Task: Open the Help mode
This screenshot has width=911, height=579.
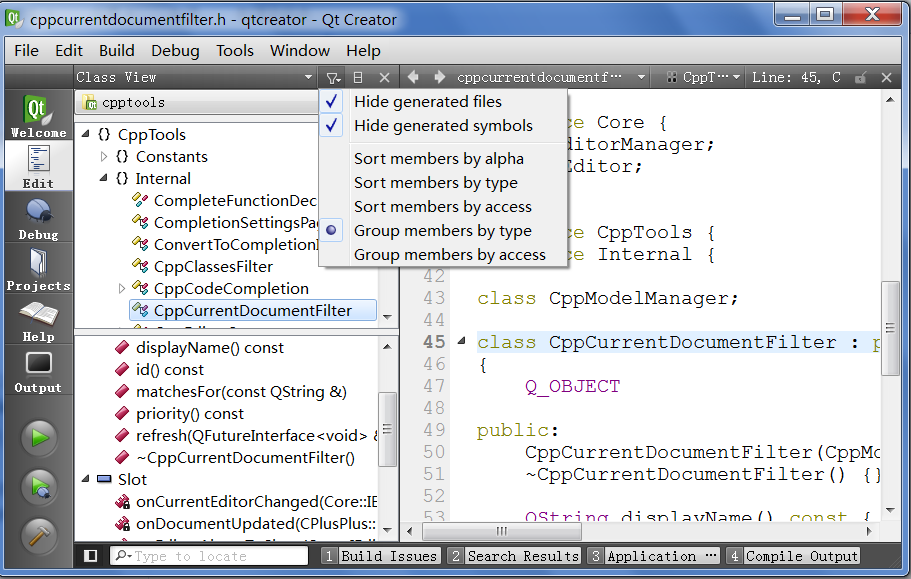Action: point(38,320)
